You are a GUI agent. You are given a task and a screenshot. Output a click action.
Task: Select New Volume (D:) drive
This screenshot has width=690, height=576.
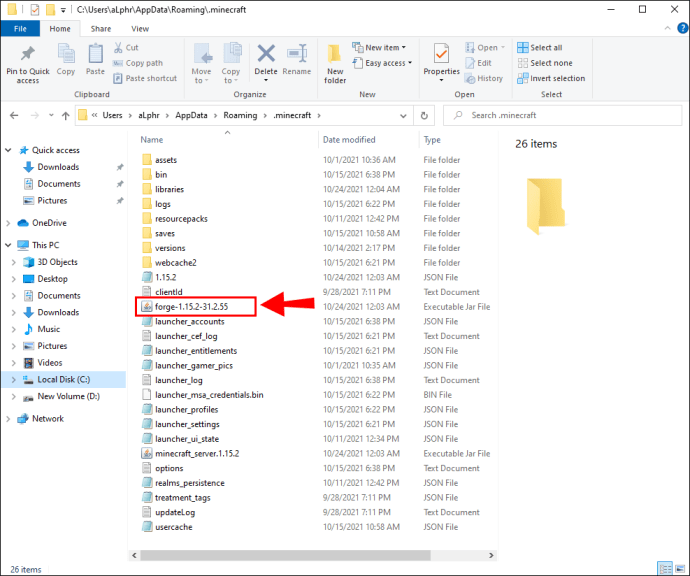click(x=68, y=396)
